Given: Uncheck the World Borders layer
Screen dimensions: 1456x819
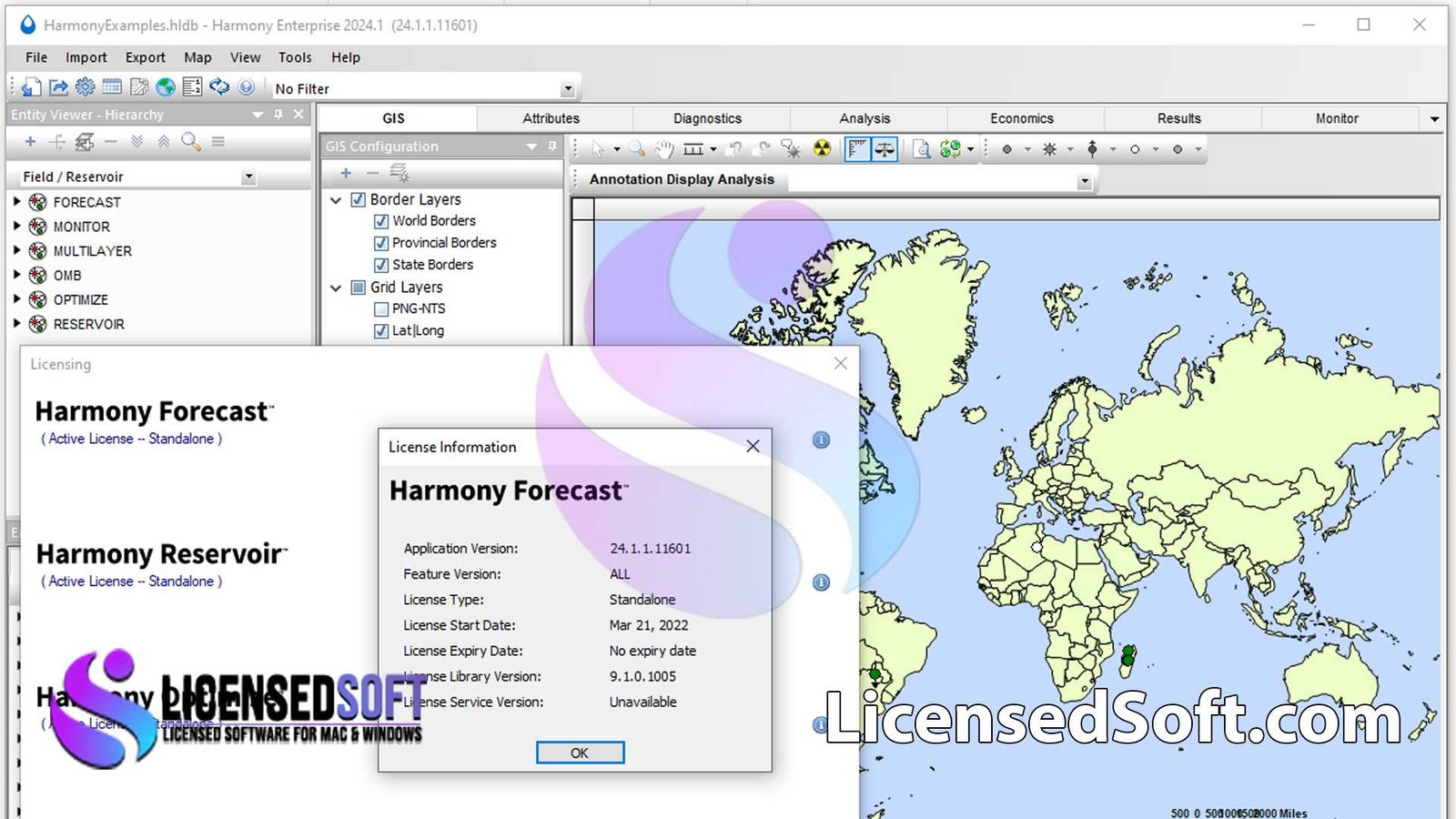Looking at the screenshot, I should (381, 221).
